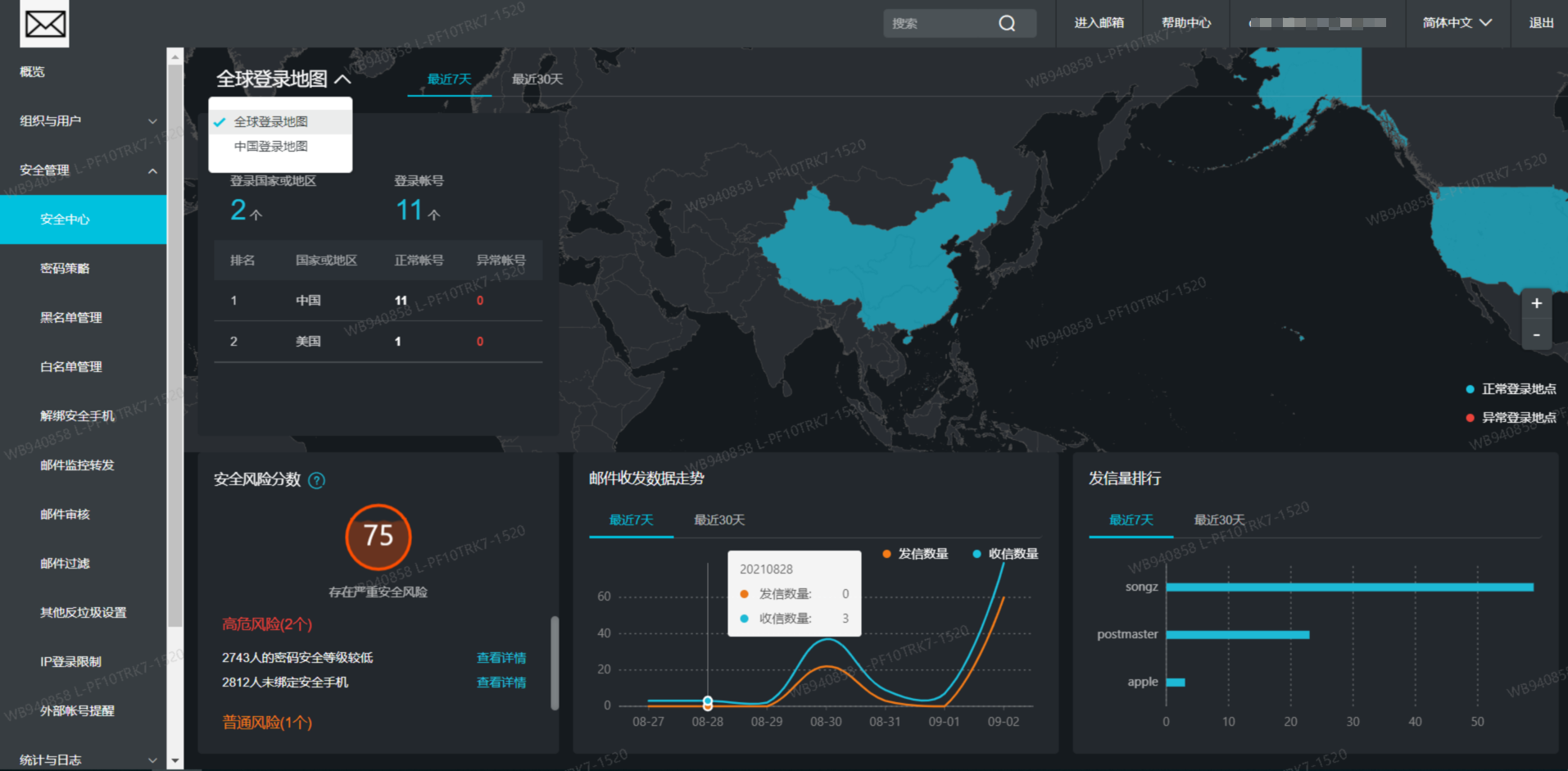The image size is (1568, 771).
Task: Click the postmaster bar in 发信量排行
Action: (x=1238, y=635)
